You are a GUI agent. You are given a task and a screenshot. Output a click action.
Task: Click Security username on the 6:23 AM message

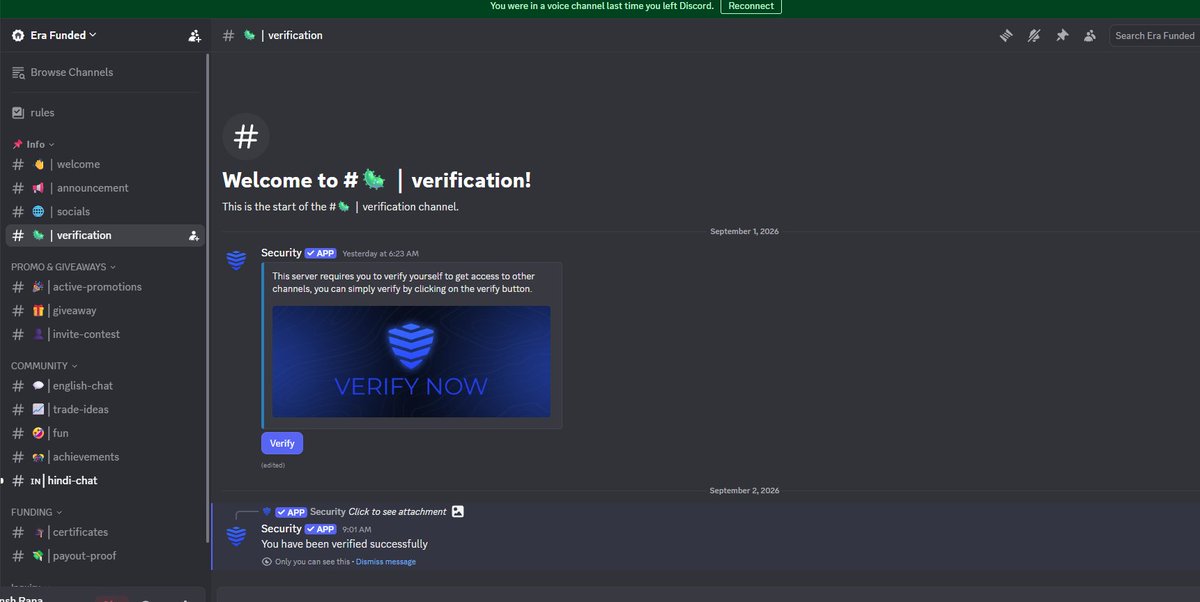(x=281, y=253)
